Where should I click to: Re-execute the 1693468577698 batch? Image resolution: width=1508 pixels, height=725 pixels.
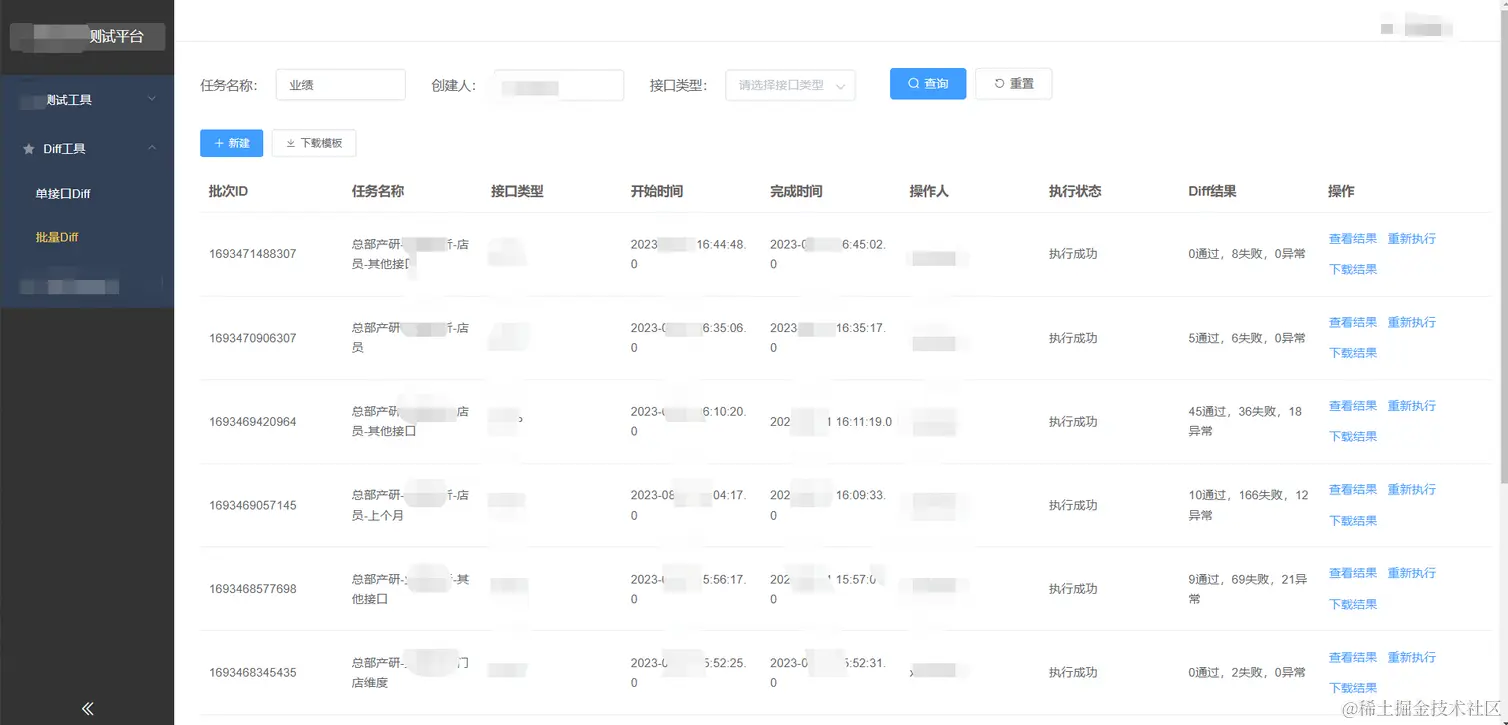point(1411,574)
